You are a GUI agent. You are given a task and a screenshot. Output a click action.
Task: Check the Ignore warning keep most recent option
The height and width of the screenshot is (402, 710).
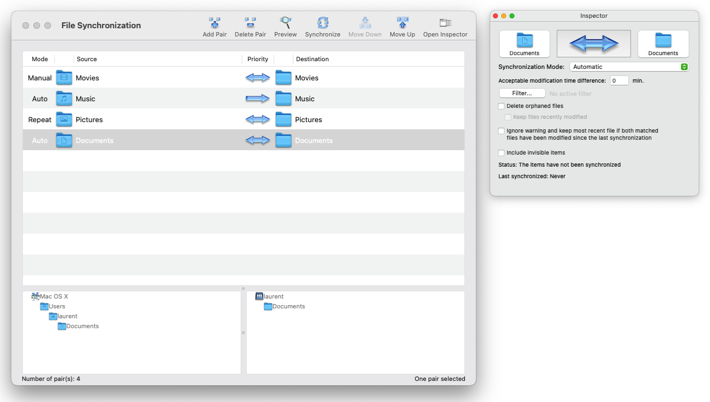502,131
